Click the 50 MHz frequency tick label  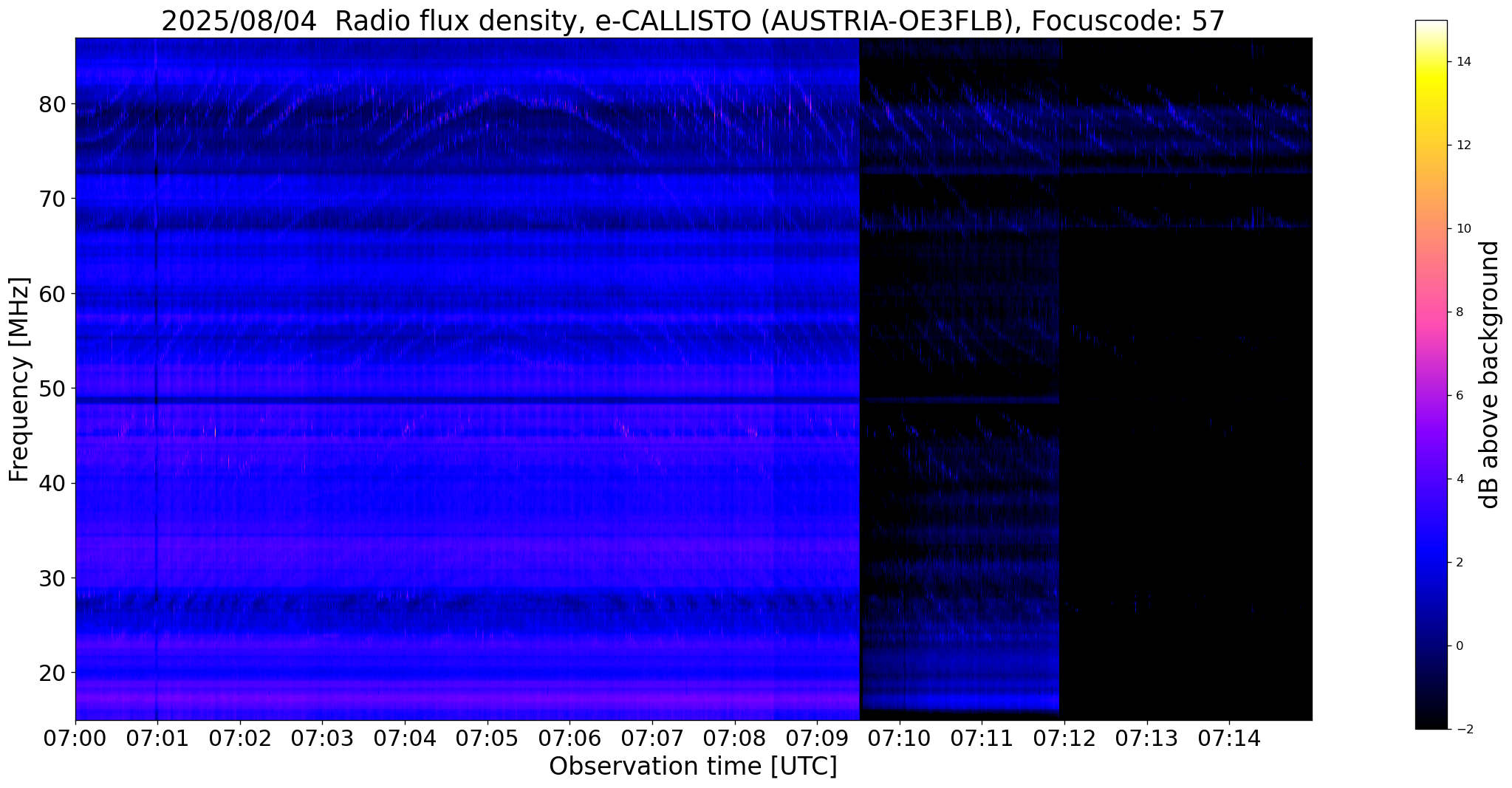pyautogui.click(x=52, y=388)
